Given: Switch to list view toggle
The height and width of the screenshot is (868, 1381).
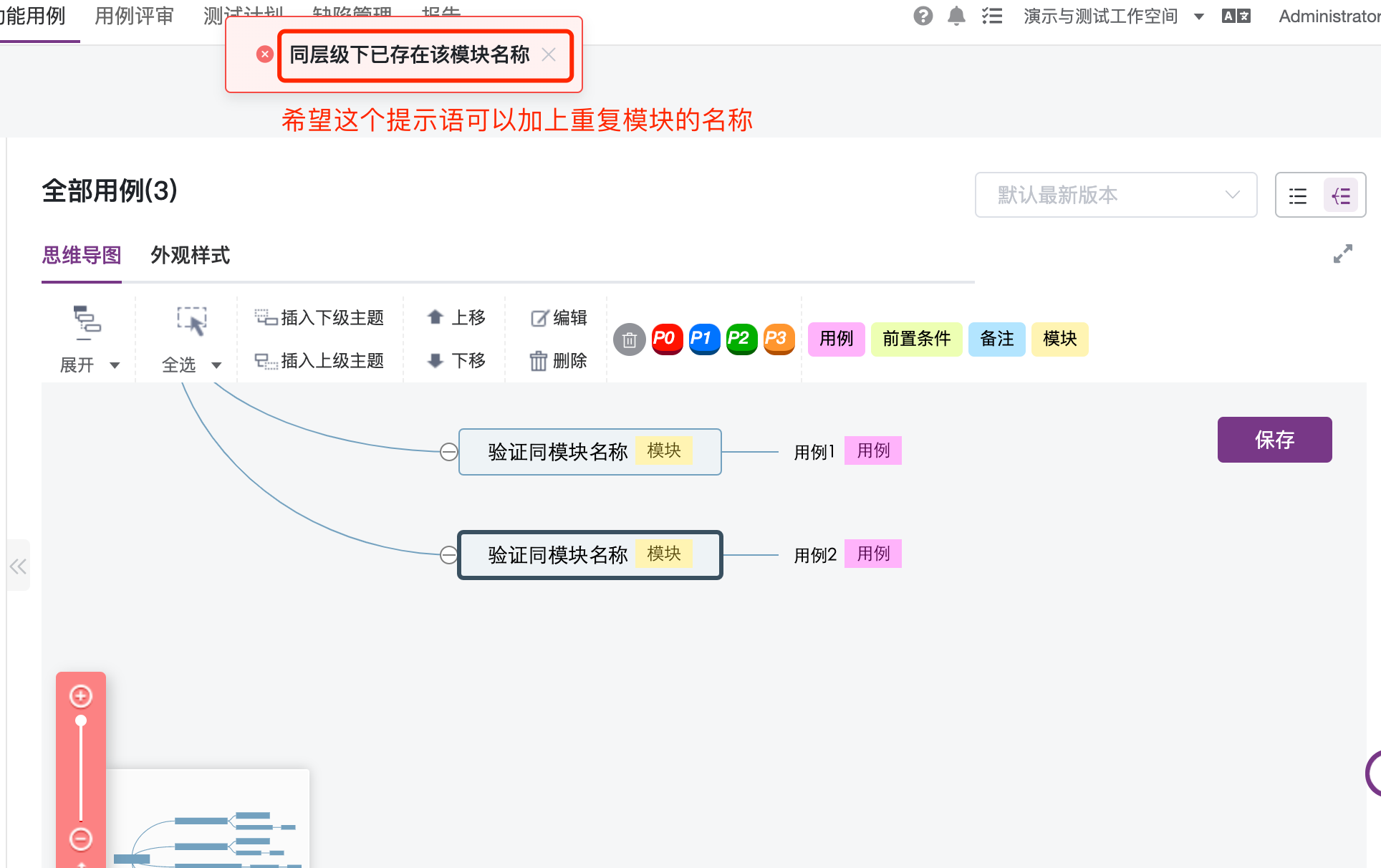Looking at the screenshot, I should click(x=1298, y=196).
